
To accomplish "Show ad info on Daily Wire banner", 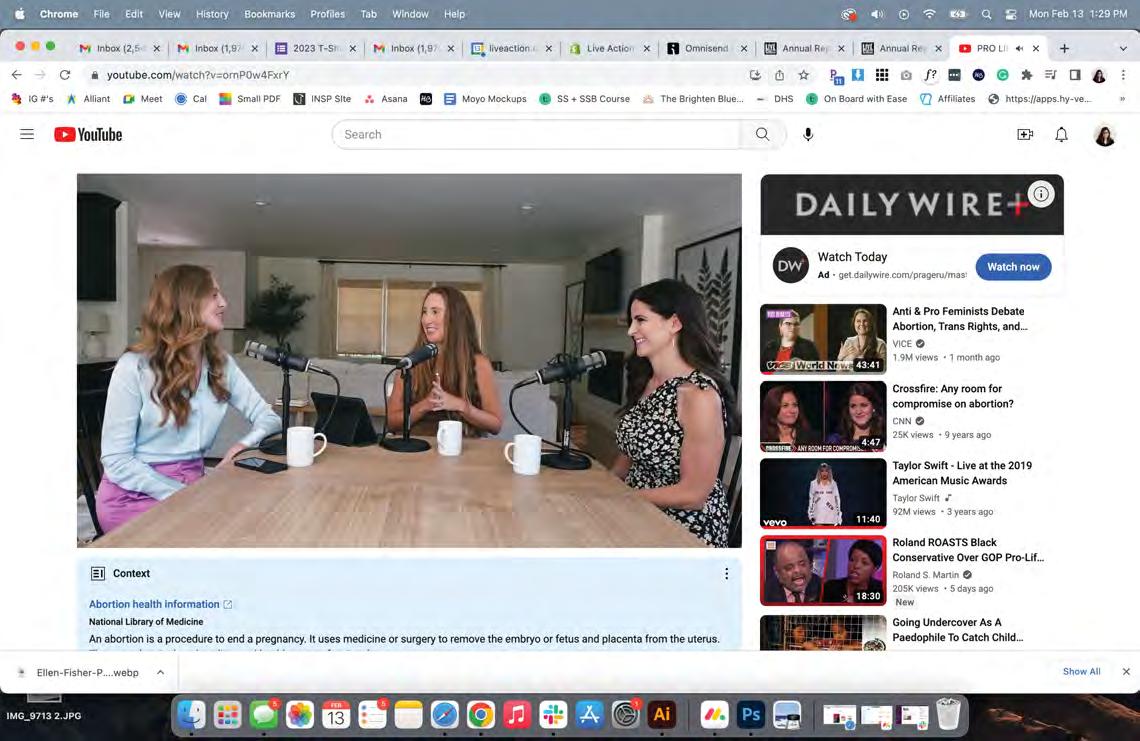I will (x=1041, y=194).
